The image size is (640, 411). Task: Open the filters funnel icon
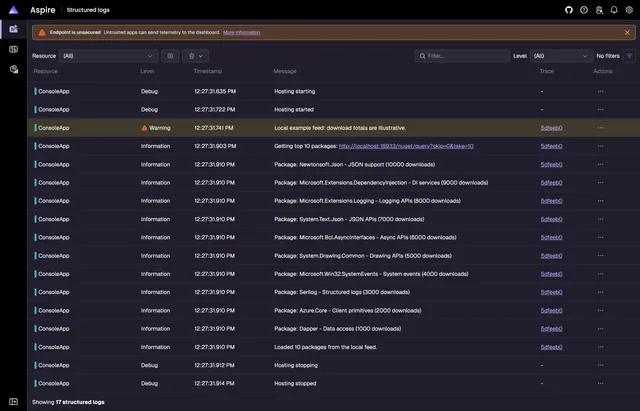(629, 56)
